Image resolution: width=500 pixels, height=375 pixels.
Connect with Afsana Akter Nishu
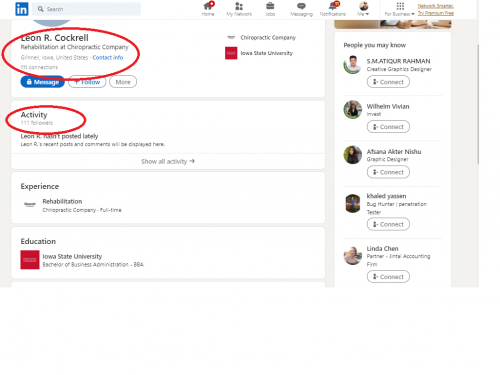click(388, 172)
